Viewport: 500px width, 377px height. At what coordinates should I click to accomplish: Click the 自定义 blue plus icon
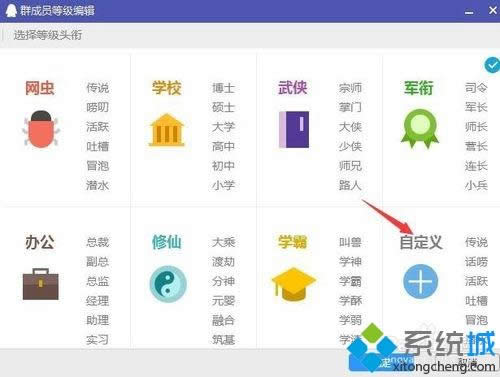pyautogui.click(x=421, y=281)
